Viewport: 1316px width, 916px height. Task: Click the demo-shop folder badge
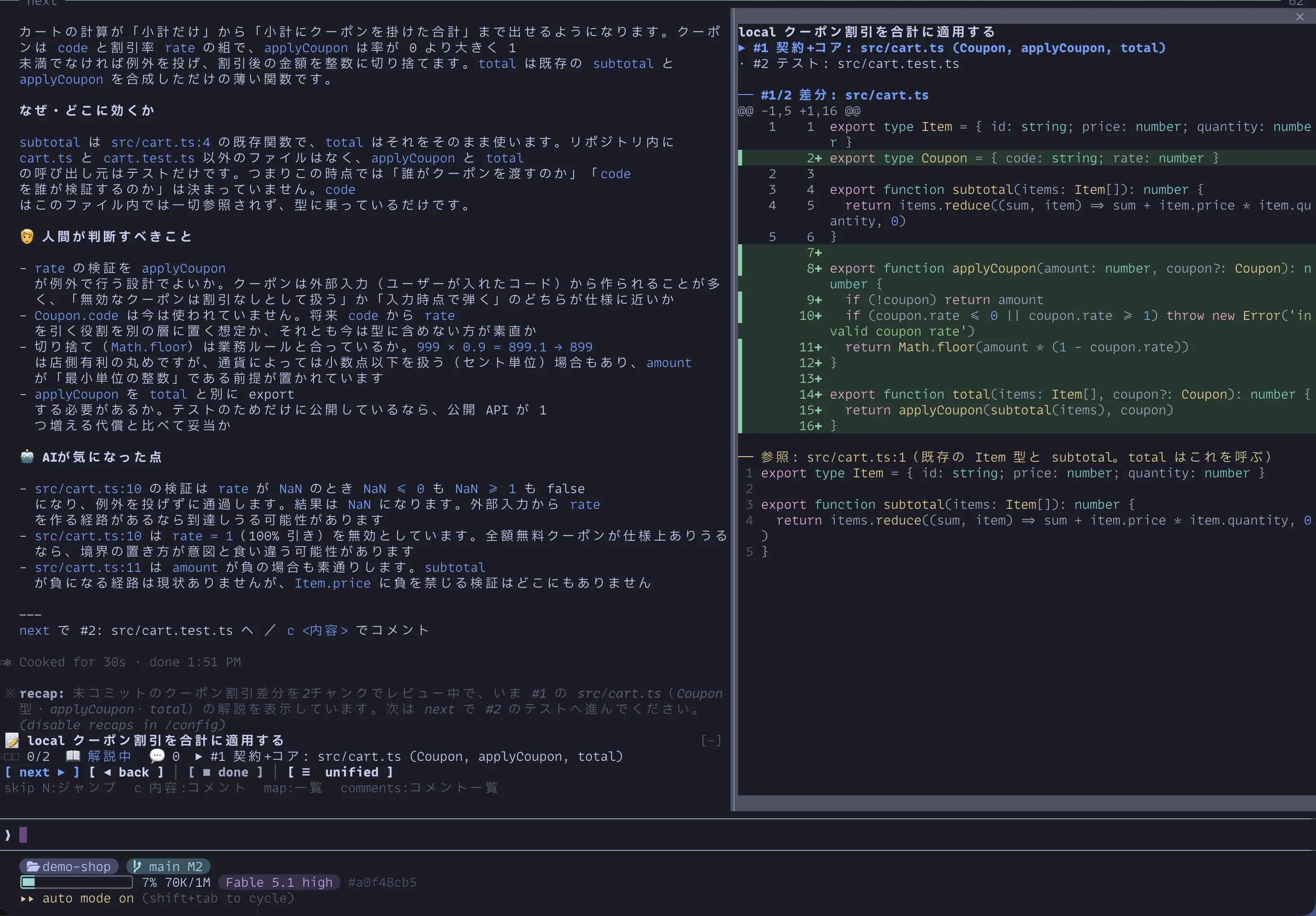(69, 866)
